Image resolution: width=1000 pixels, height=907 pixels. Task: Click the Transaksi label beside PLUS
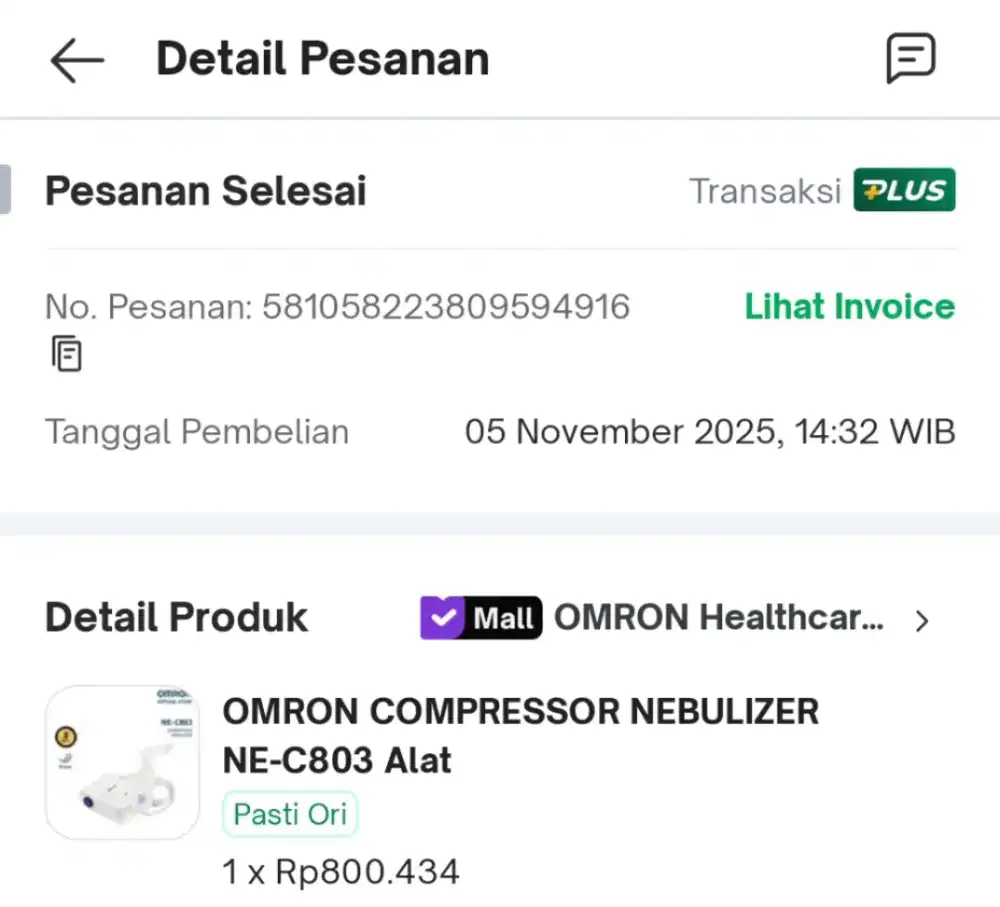[x=764, y=191]
